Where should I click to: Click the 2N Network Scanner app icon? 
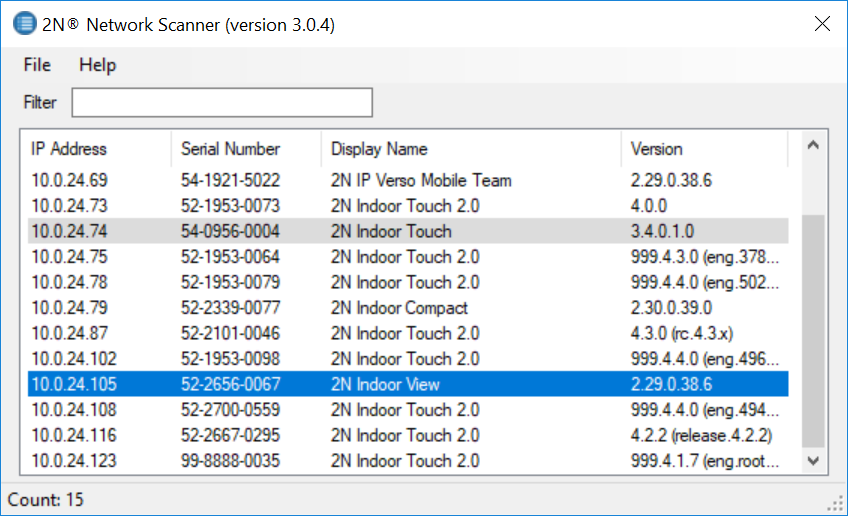pyautogui.click(x=24, y=24)
